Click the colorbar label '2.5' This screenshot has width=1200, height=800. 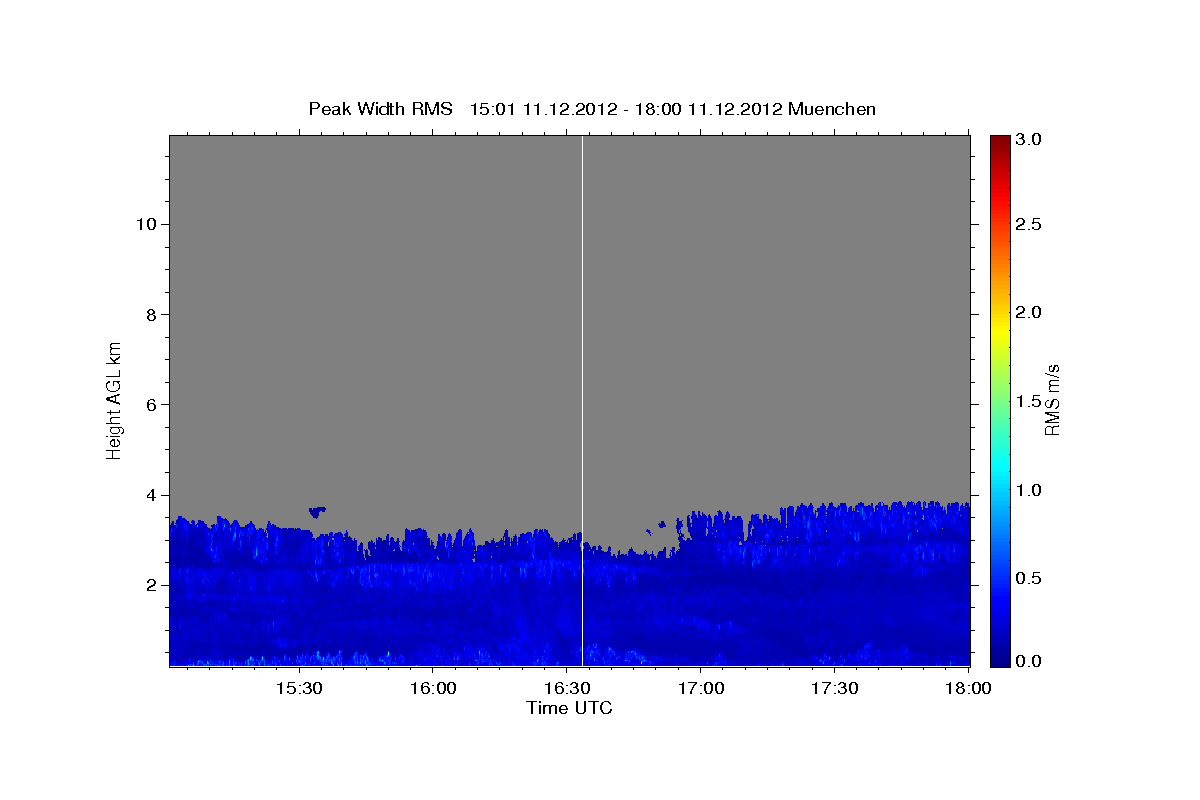[x=1031, y=224]
